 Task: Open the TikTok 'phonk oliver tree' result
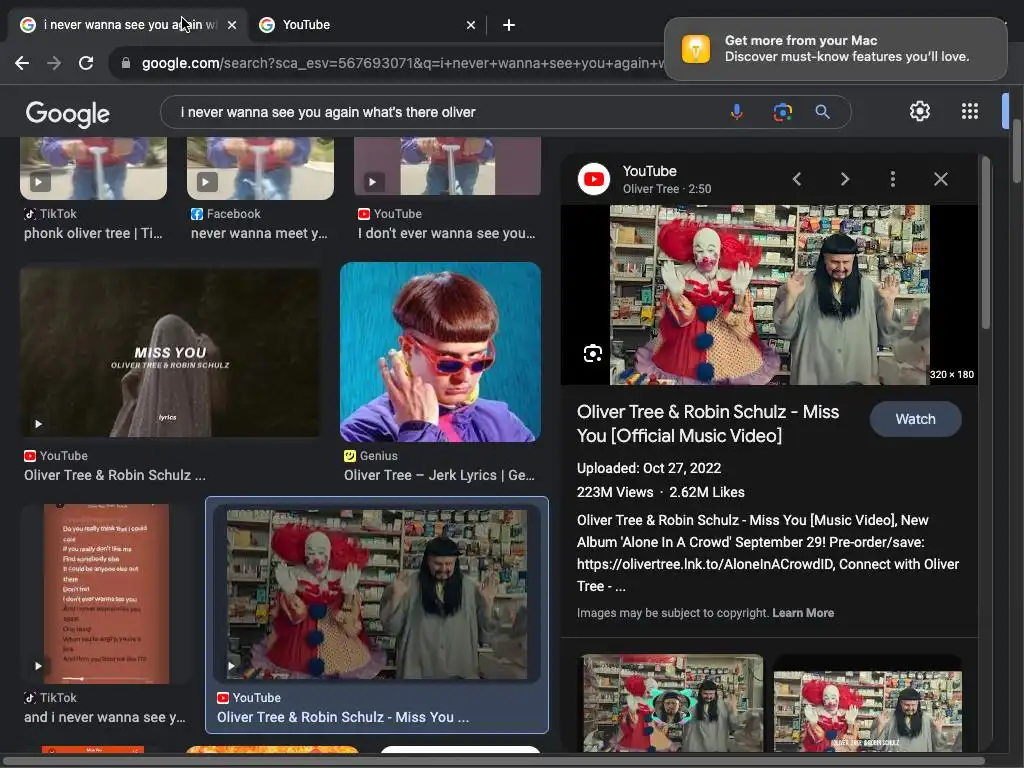pos(93,233)
